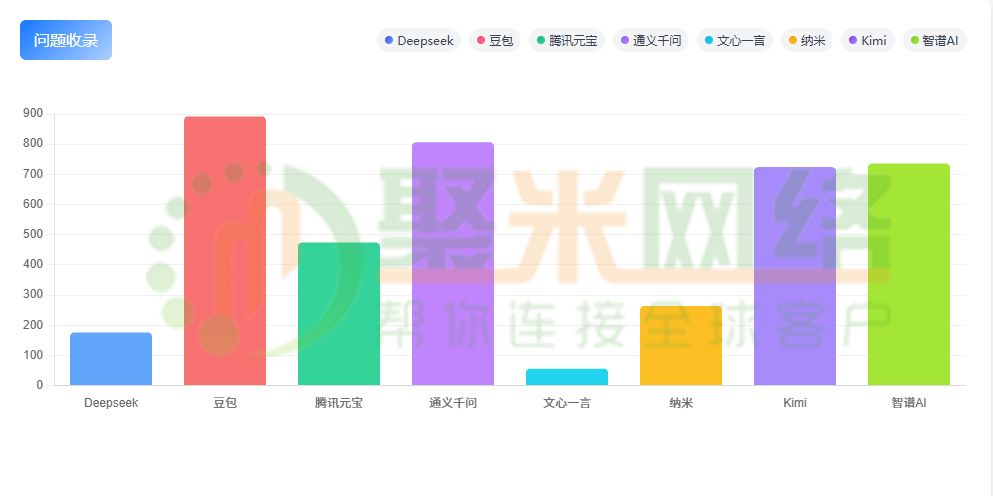Click the blue Deepseek bar
This screenshot has height=496, width=993.
(111, 359)
